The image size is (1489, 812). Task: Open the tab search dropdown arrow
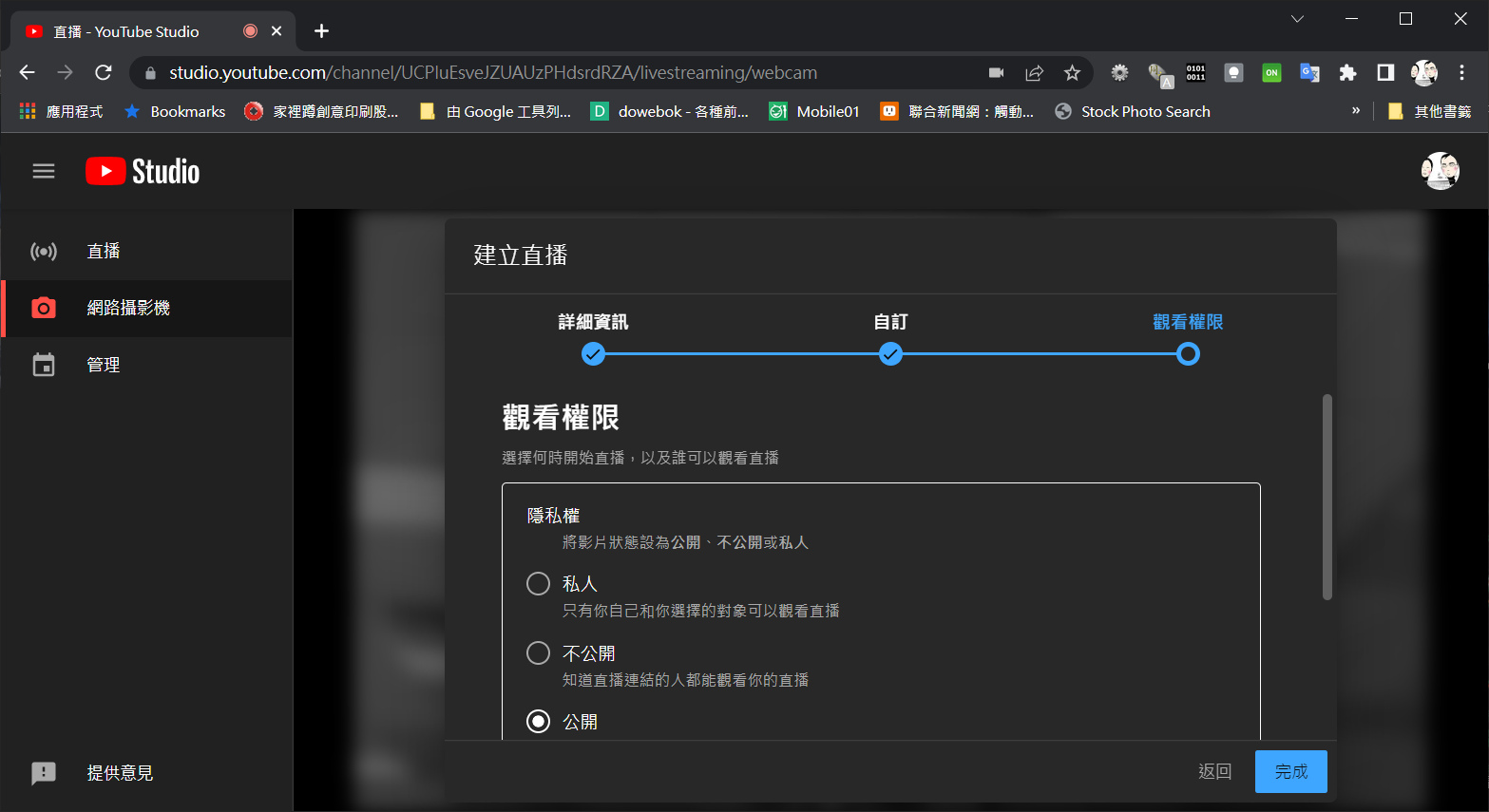pos(1296,18)
